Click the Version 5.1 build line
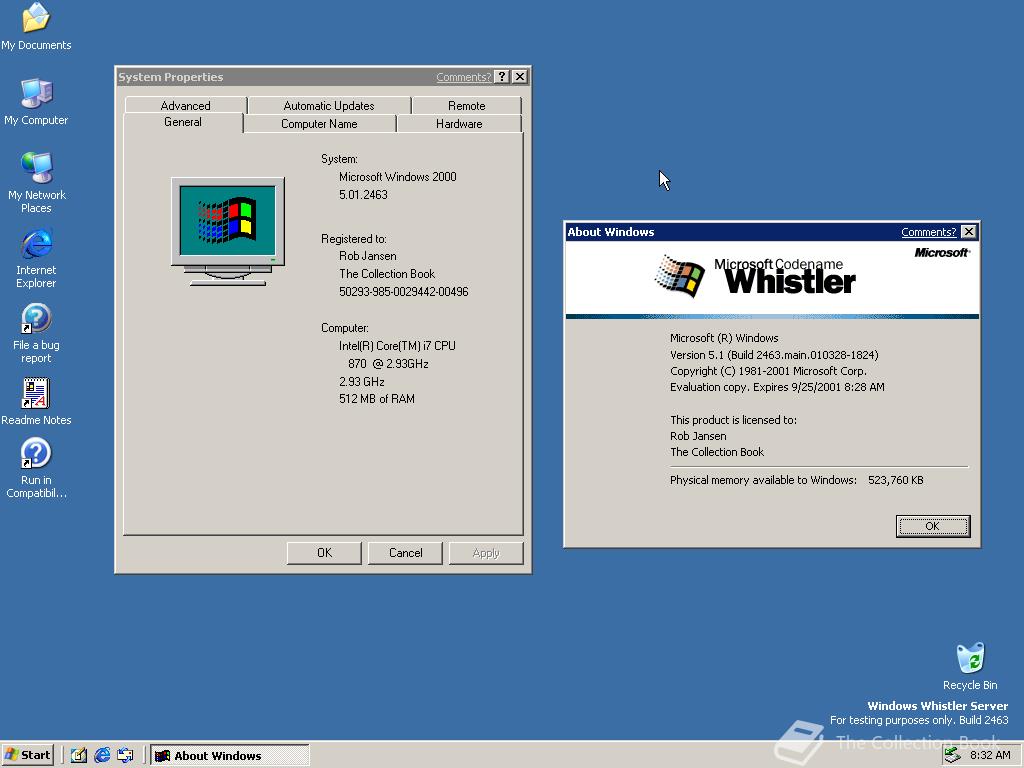Viewport: 1024px width, 768px height. 774,355
